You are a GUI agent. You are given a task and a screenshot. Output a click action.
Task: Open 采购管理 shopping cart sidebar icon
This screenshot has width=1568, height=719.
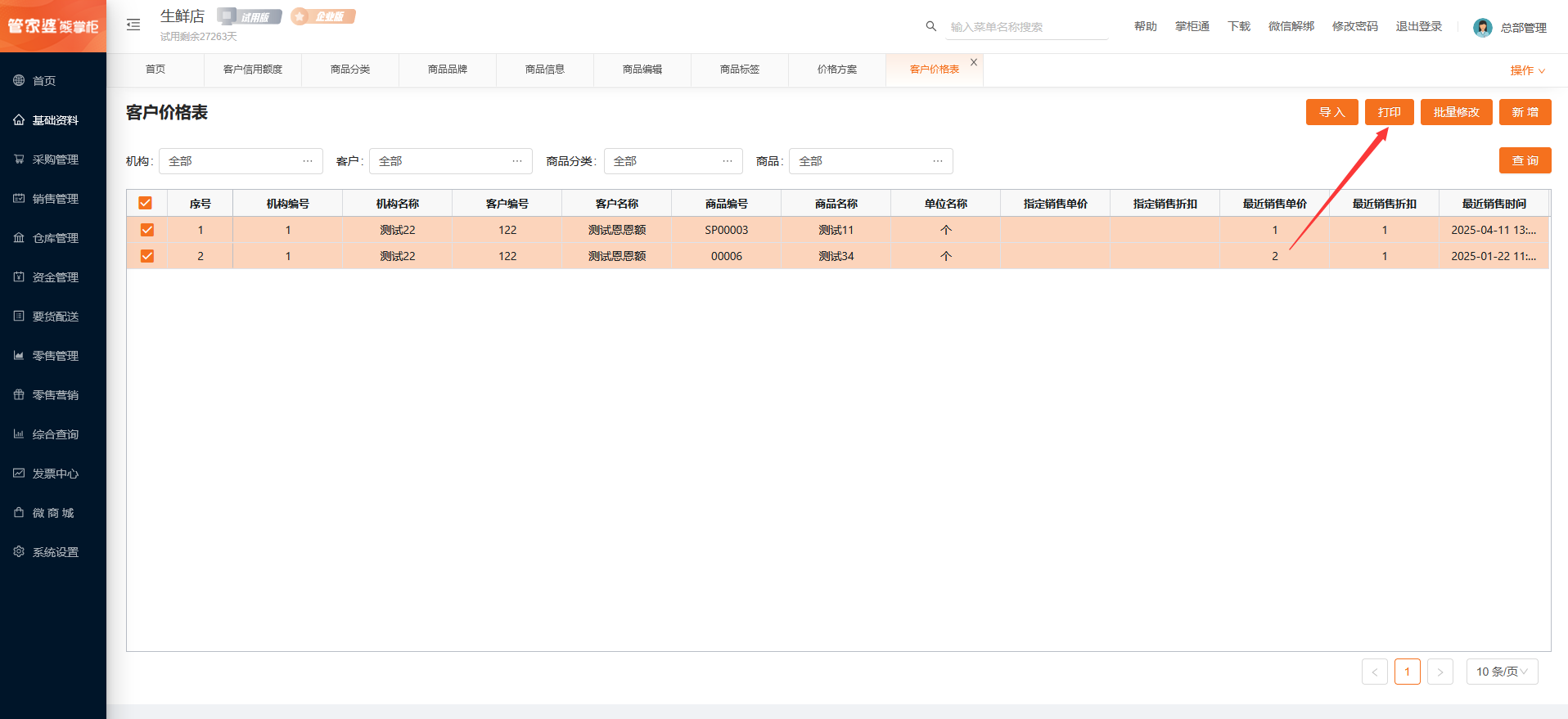pyautogui.click(x=19, y=160)
